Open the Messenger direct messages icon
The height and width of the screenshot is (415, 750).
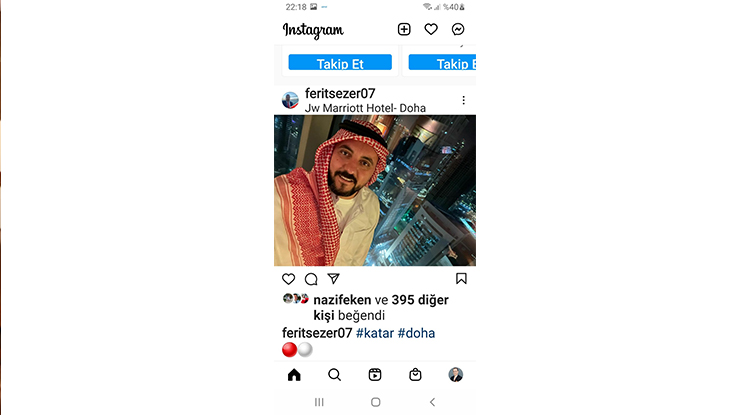tap(458, 29)
